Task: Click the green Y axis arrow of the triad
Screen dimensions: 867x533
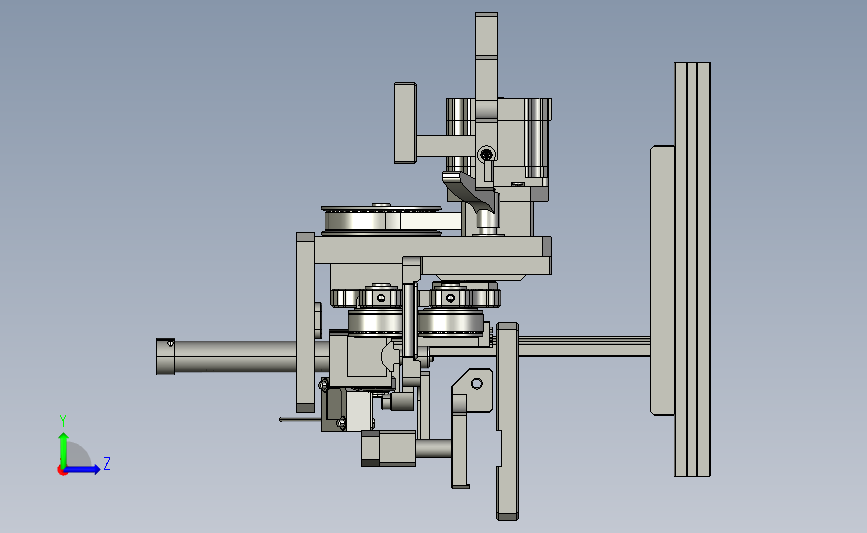Action: click(64, 450)
